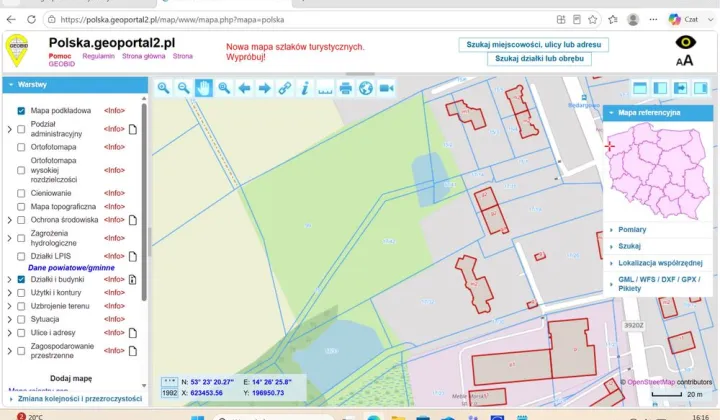Open document icon next to Ochrona środowiska
This screenshot has height=420, width=720.
click(x=133, y=220)
